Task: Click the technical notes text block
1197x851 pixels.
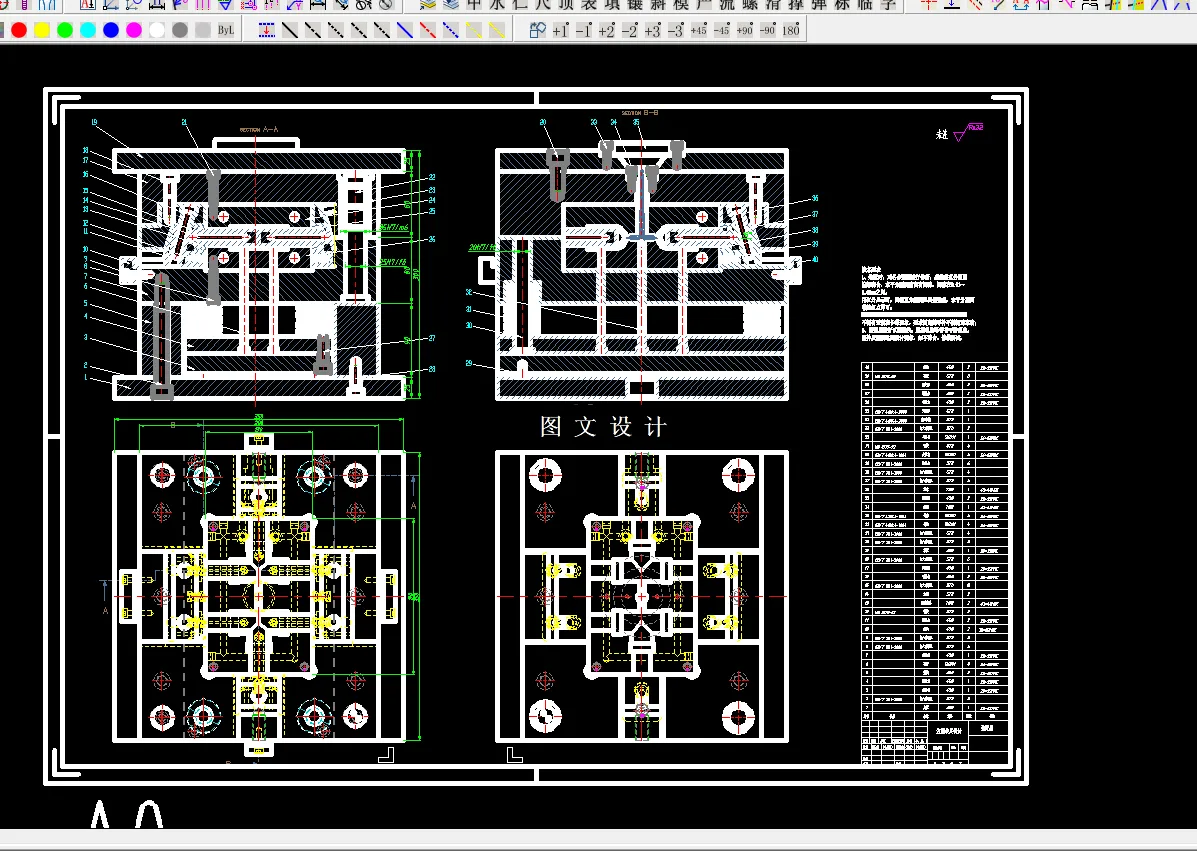Action: click(918, 302)
